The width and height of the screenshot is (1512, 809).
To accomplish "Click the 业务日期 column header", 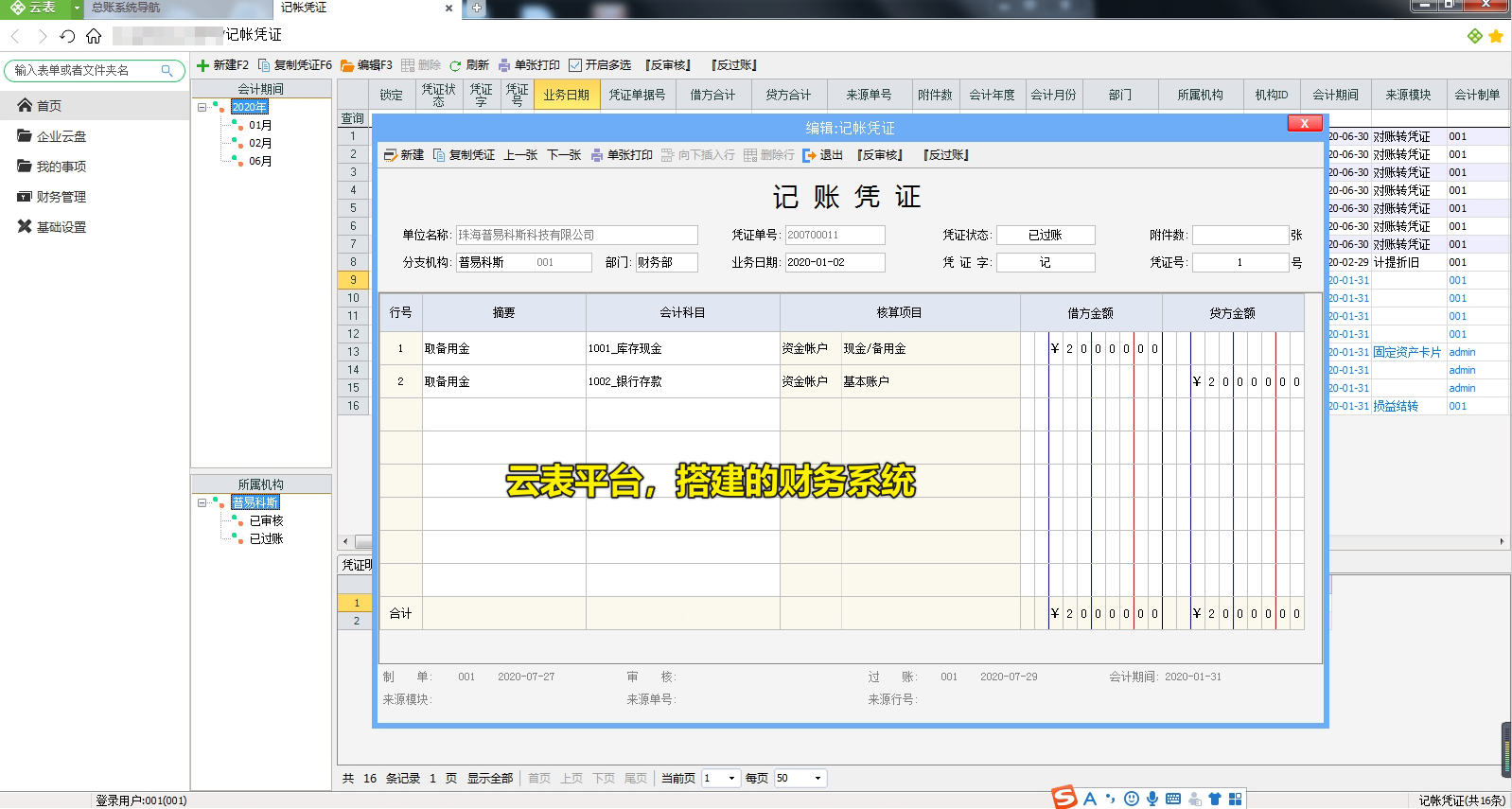I will pyautogui.click(x=566, y=95).
